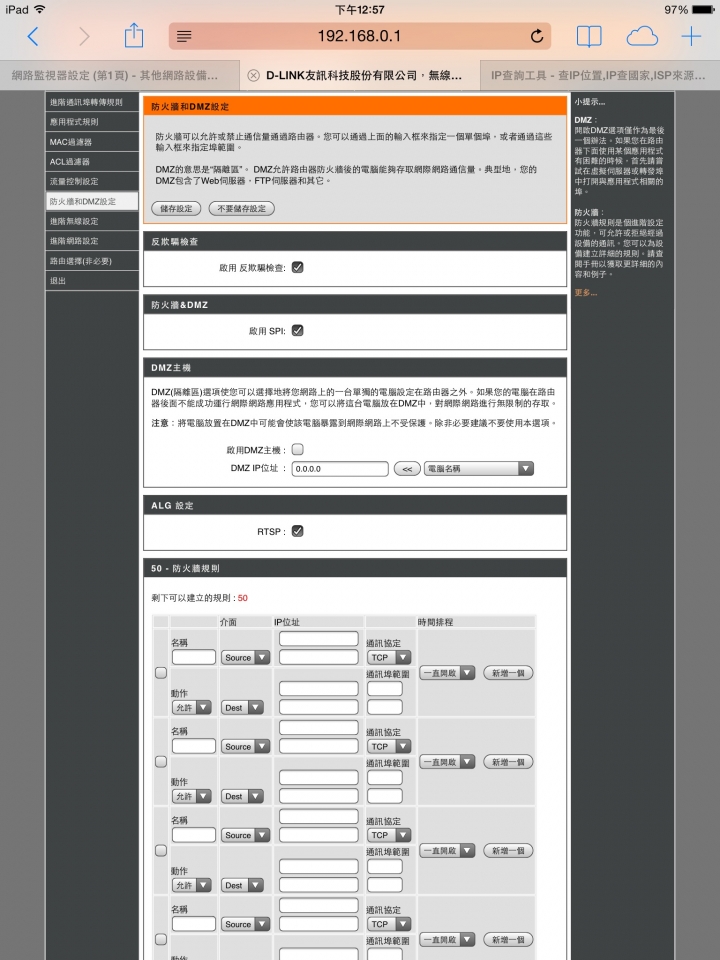Open MAC過濾器 in the sidebar
The image size is (720, 960).
[x=92, y=142]
